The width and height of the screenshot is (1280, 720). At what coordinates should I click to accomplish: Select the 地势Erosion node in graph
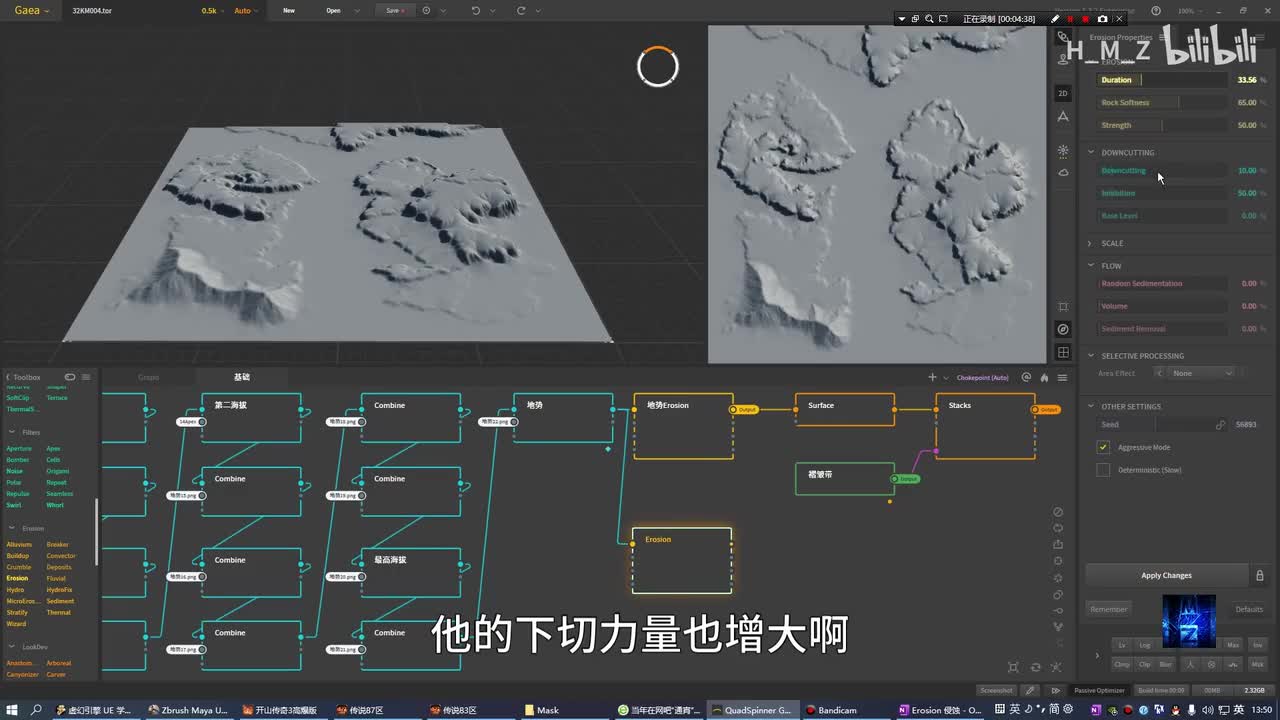(x=683, y=425)
